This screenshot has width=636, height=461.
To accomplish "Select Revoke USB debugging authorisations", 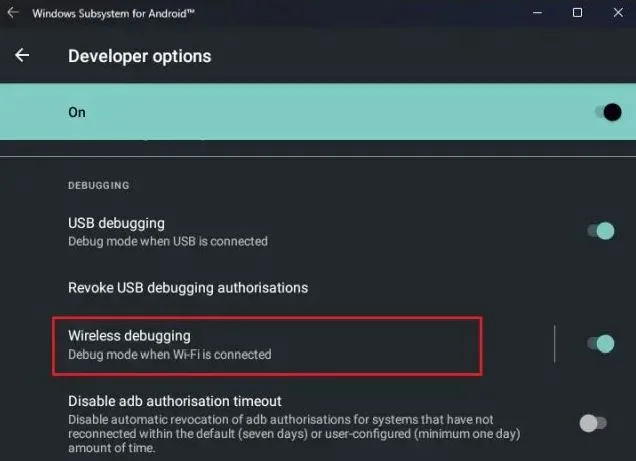I will [188, 288].
